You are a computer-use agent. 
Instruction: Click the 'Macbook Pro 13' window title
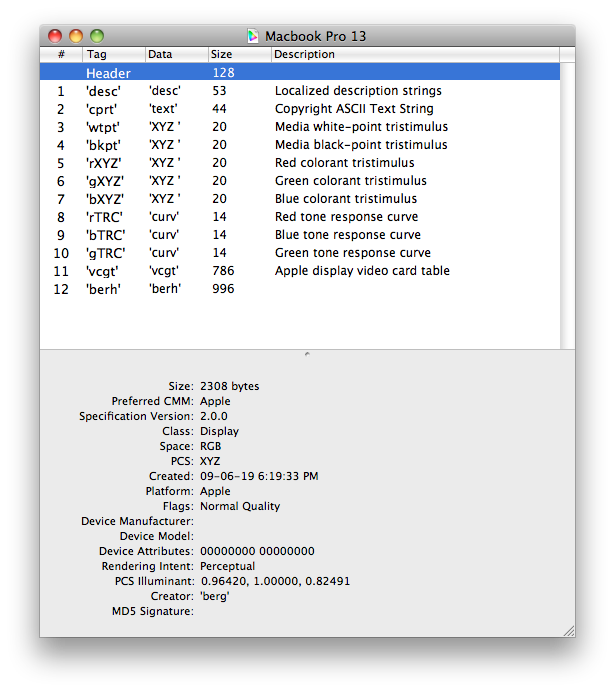[x=315, y=36]
